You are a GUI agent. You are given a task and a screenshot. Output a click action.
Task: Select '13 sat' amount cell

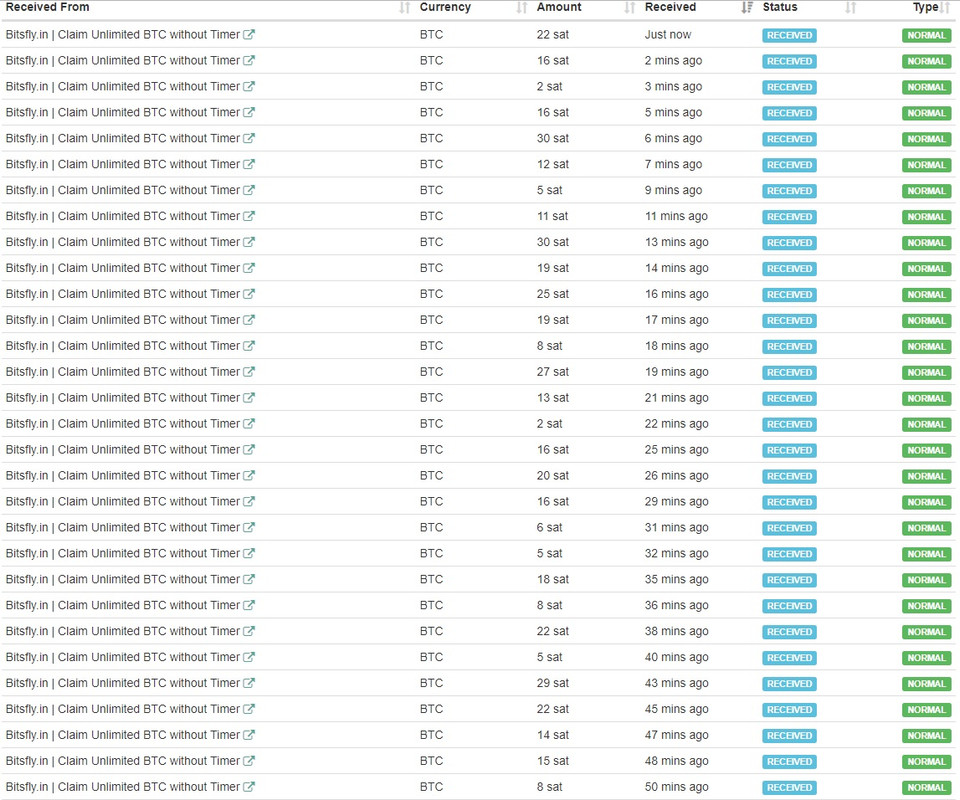click(553, 398)
